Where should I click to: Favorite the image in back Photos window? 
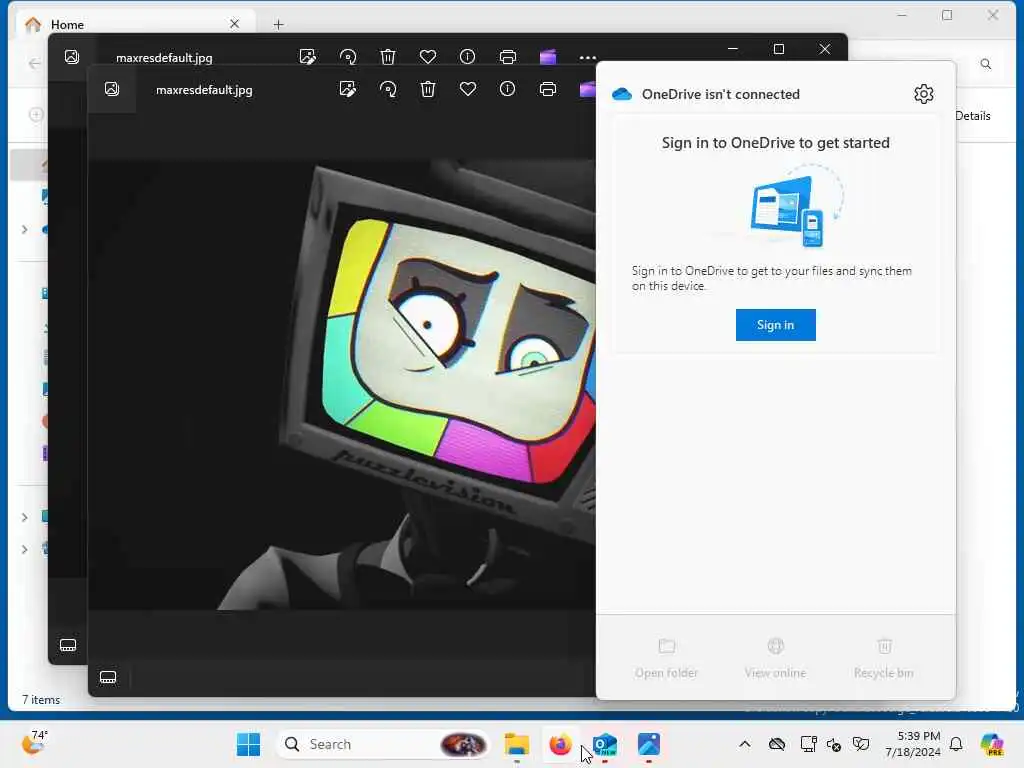click(x=428, y=57)
